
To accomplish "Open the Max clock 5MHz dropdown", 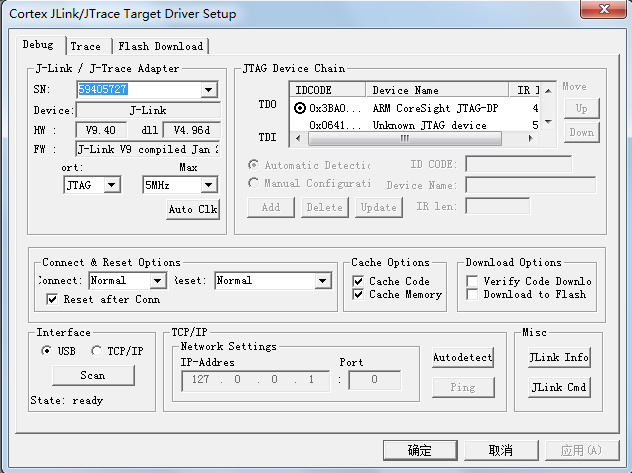I will 208,185.
